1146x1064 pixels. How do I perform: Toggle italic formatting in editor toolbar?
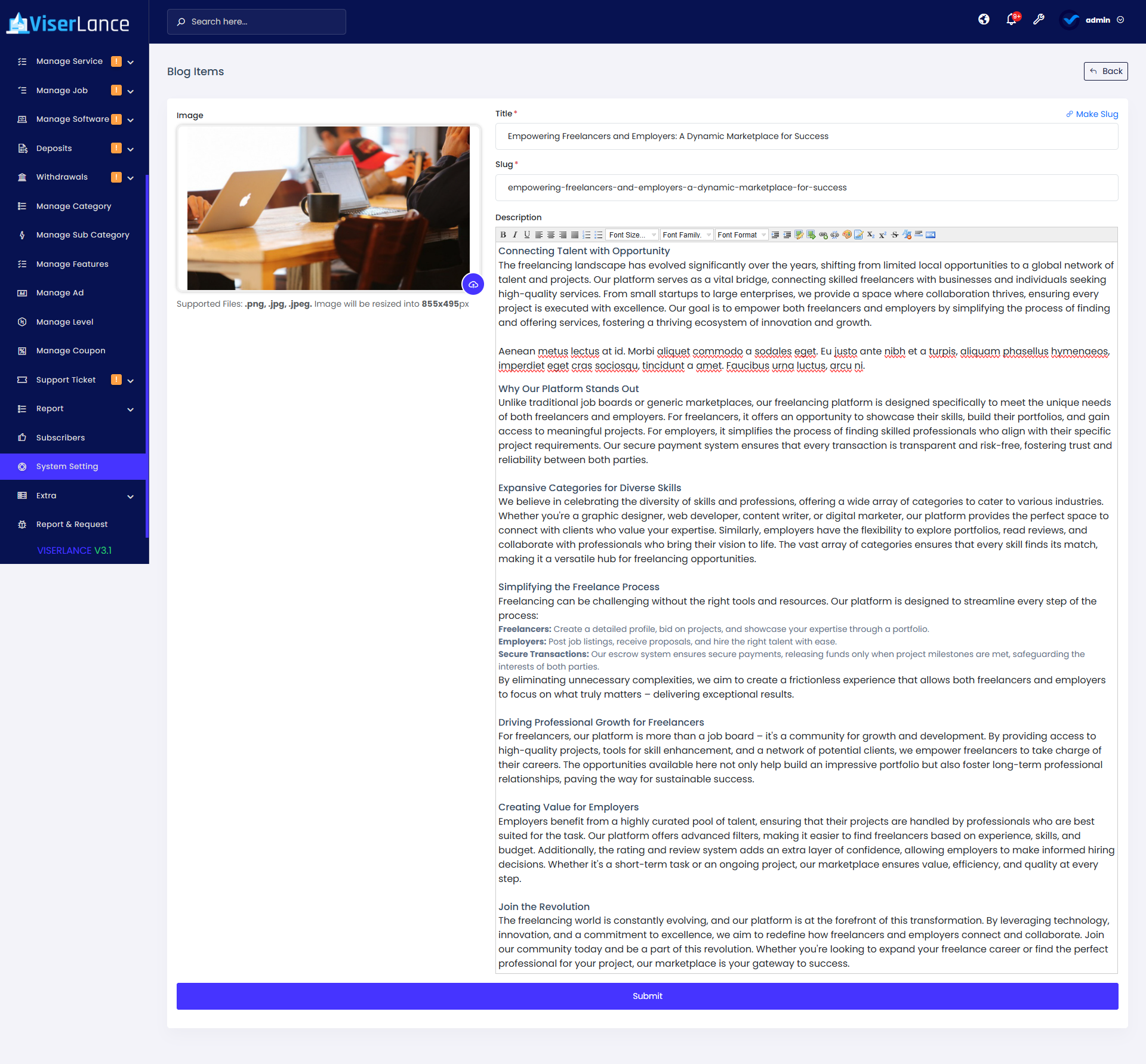[515, 235]
